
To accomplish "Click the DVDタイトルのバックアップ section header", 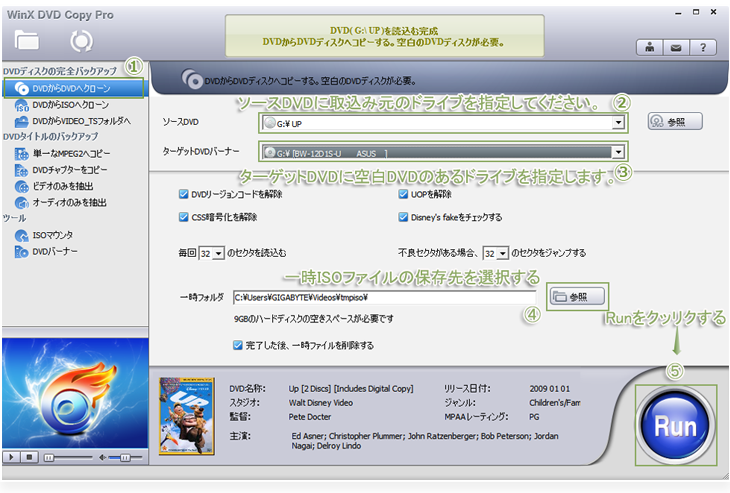I will click(50, 136).
